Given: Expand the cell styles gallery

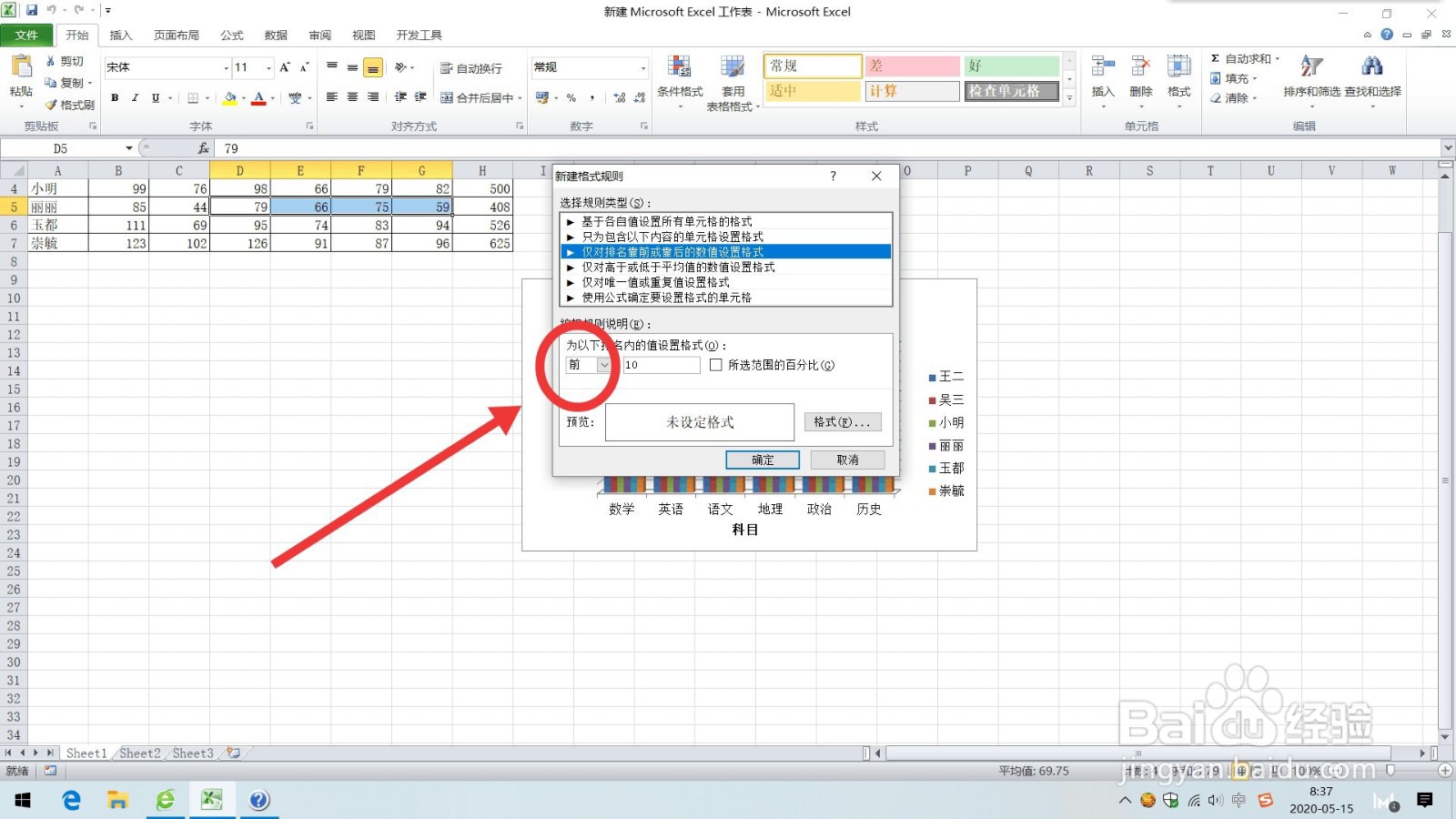Looking at the screenshot, I should (x=1069, y=97).
